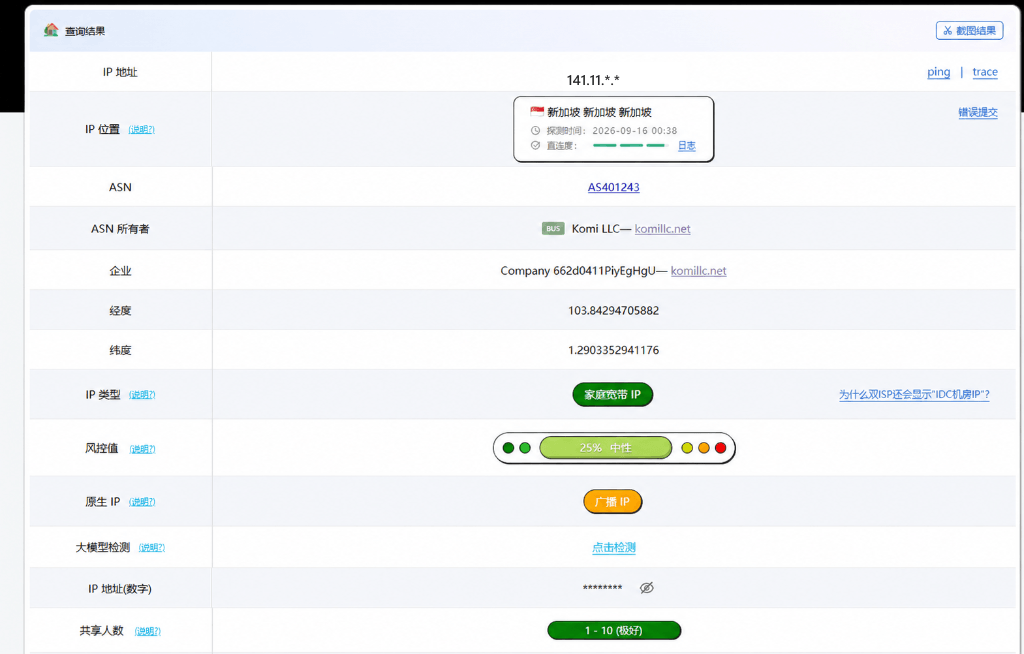This screenshot has width=1024, height=654.
Task: Click the 25% 中性 risk bar
Action: tap(605, 448)
